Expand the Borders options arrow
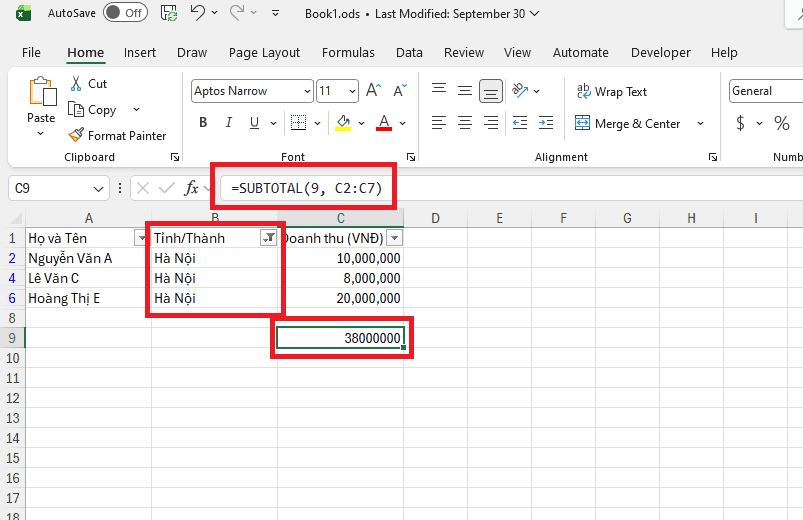 pyautogui.click(x=318, y=123)
